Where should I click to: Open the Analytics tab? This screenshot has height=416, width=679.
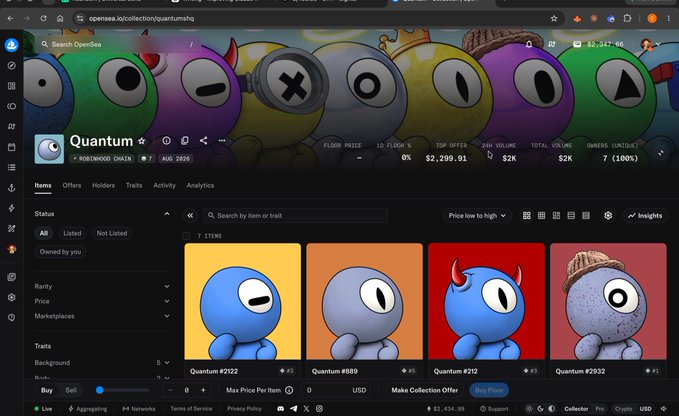click(200, 185)
